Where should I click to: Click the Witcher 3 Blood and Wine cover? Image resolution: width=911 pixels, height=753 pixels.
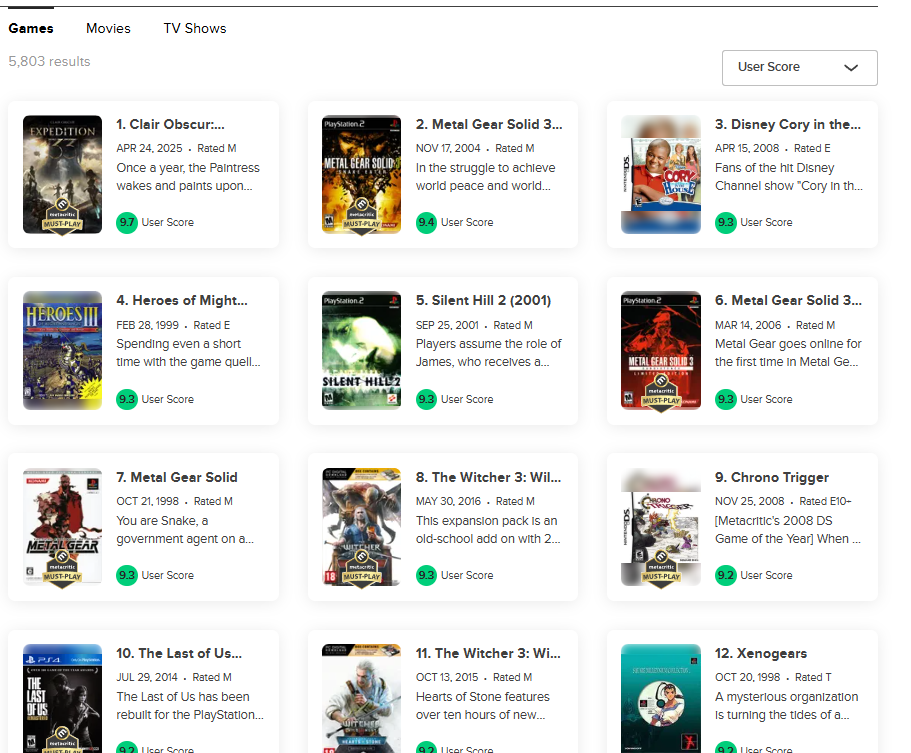click(x=361, y=527)
